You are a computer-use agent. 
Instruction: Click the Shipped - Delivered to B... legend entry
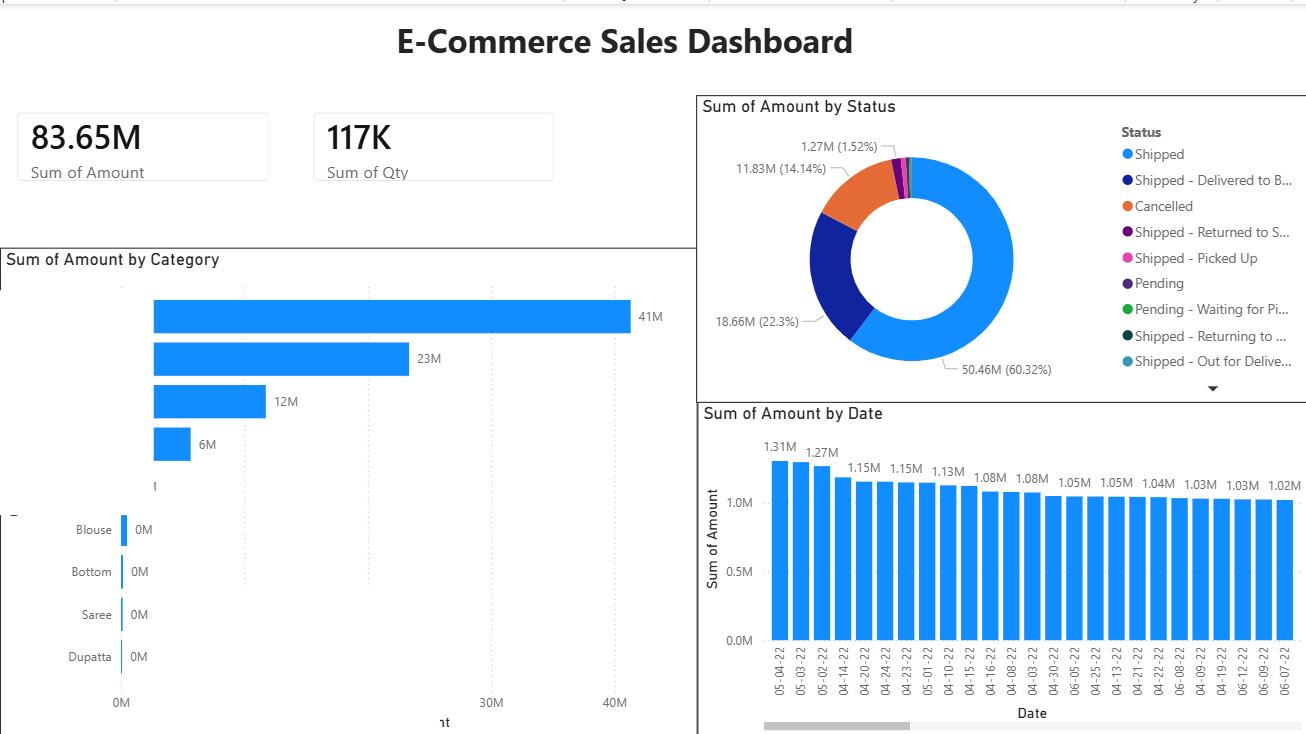[x=1207, y=180]
